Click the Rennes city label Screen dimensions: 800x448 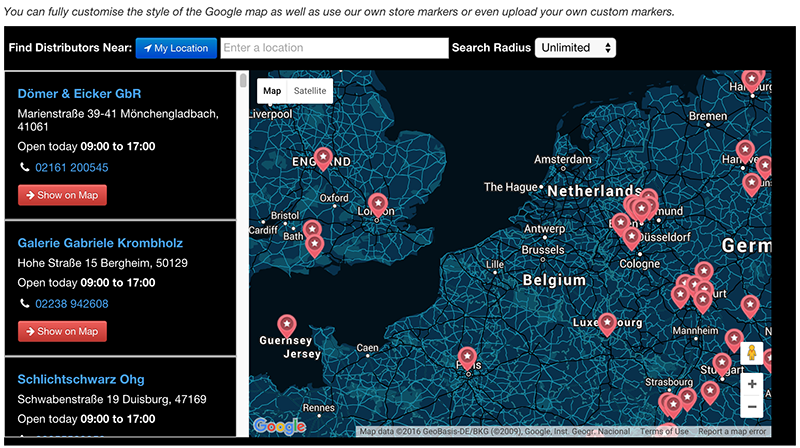(x=319, y=408)
